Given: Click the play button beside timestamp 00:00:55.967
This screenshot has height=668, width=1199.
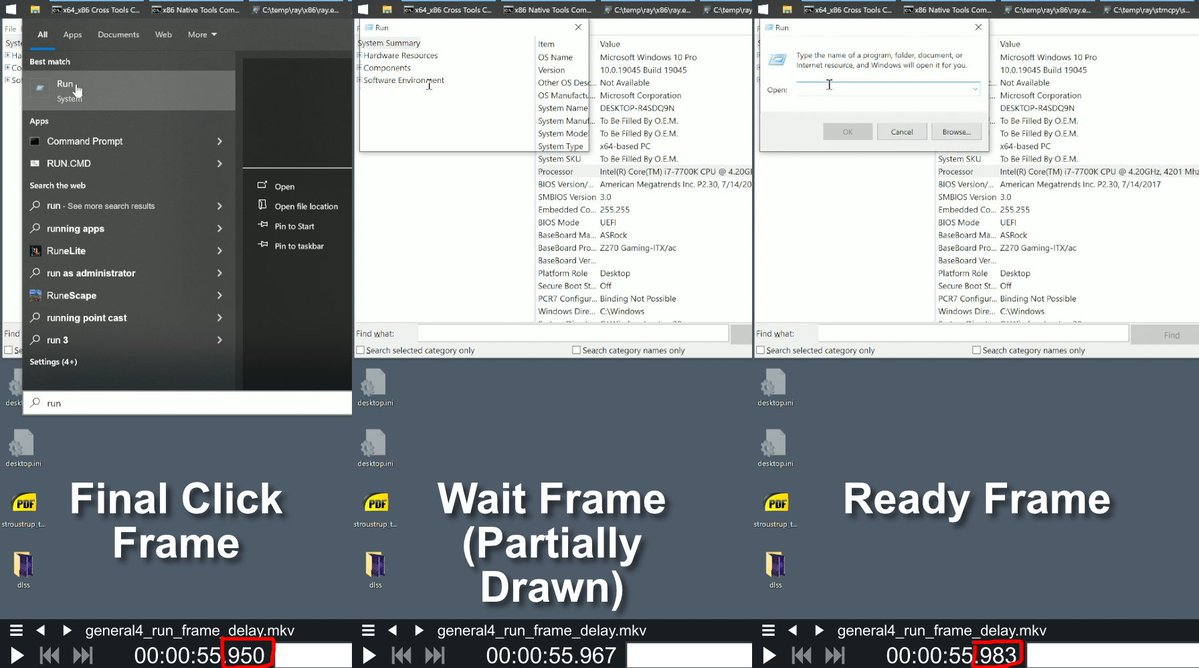Looking at the screenshot, I should click(x=369, y=656).
